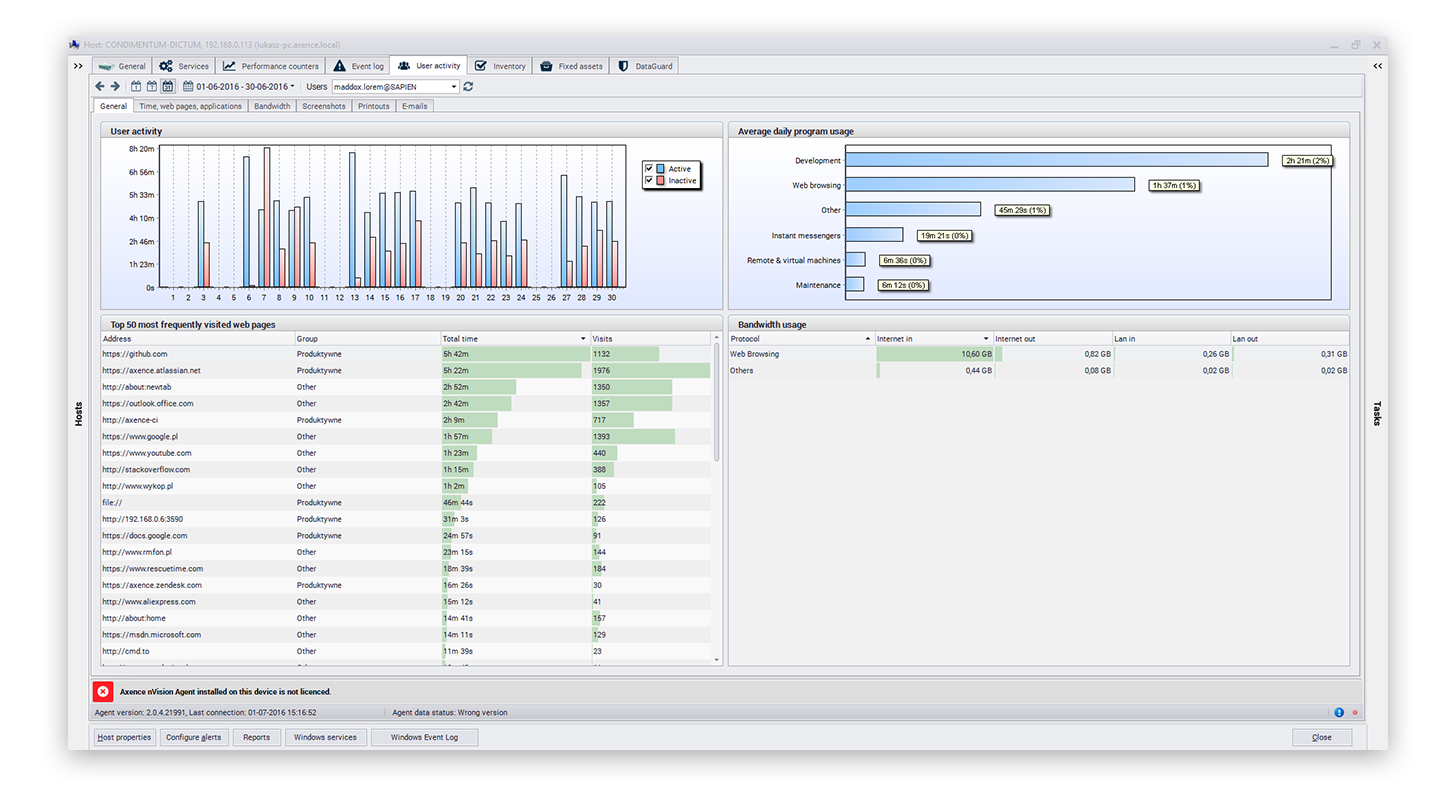Switch to the Inventory tab

(x=500, y=65)
